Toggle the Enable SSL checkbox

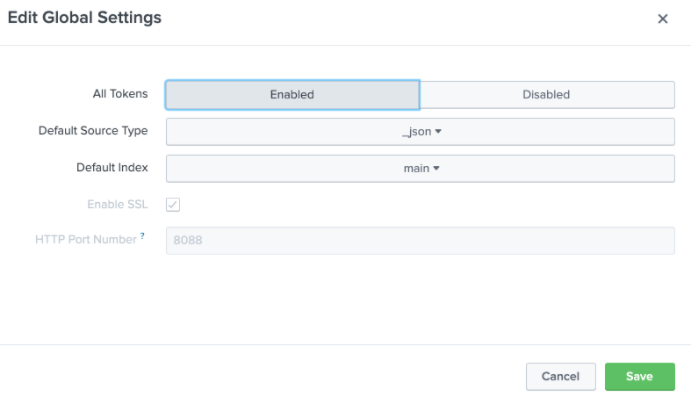point(173,204)
